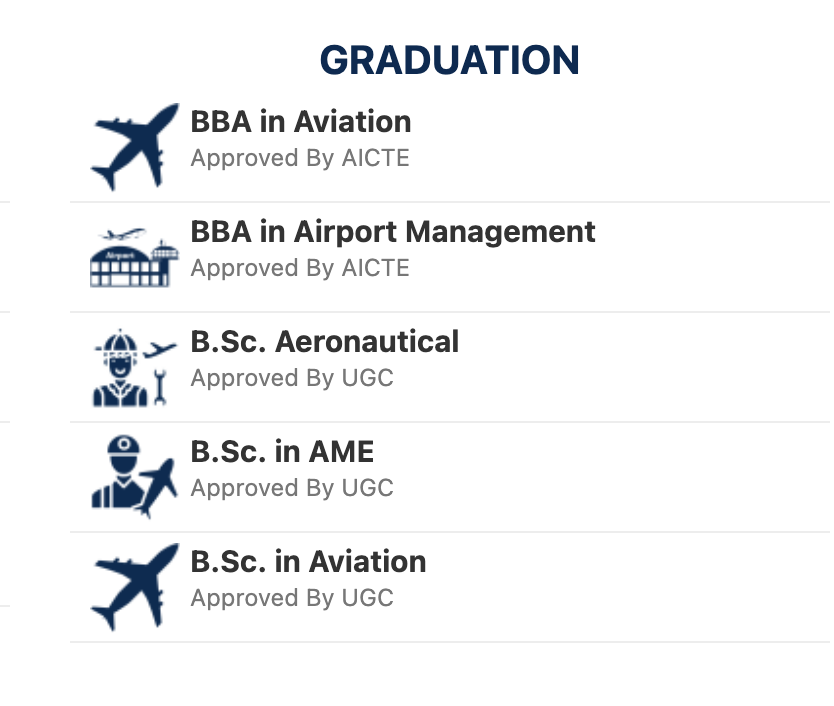Click Approved By AICTE under Airport Management
Screen dimensions: 834x706
coord(300,268)
